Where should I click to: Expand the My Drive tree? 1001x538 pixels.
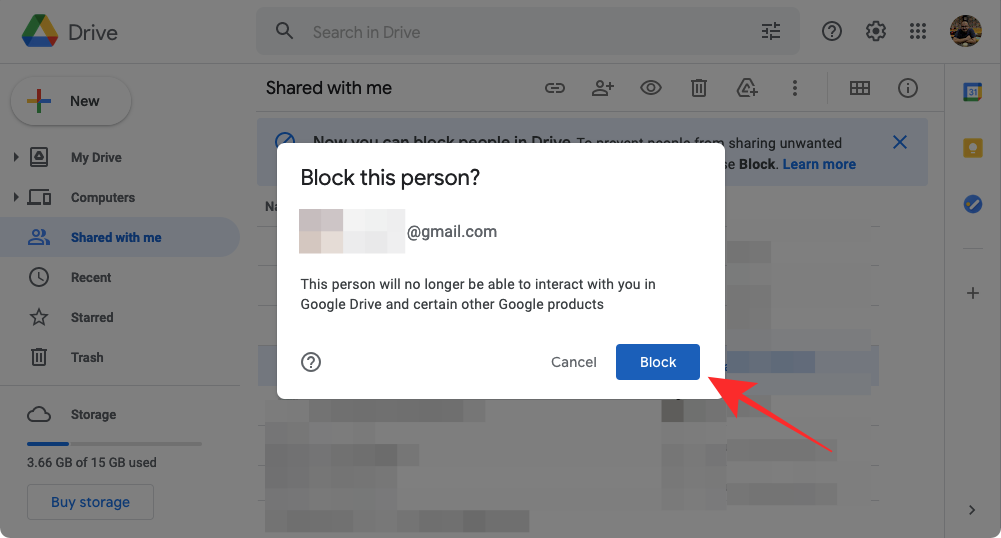(15, 157)
